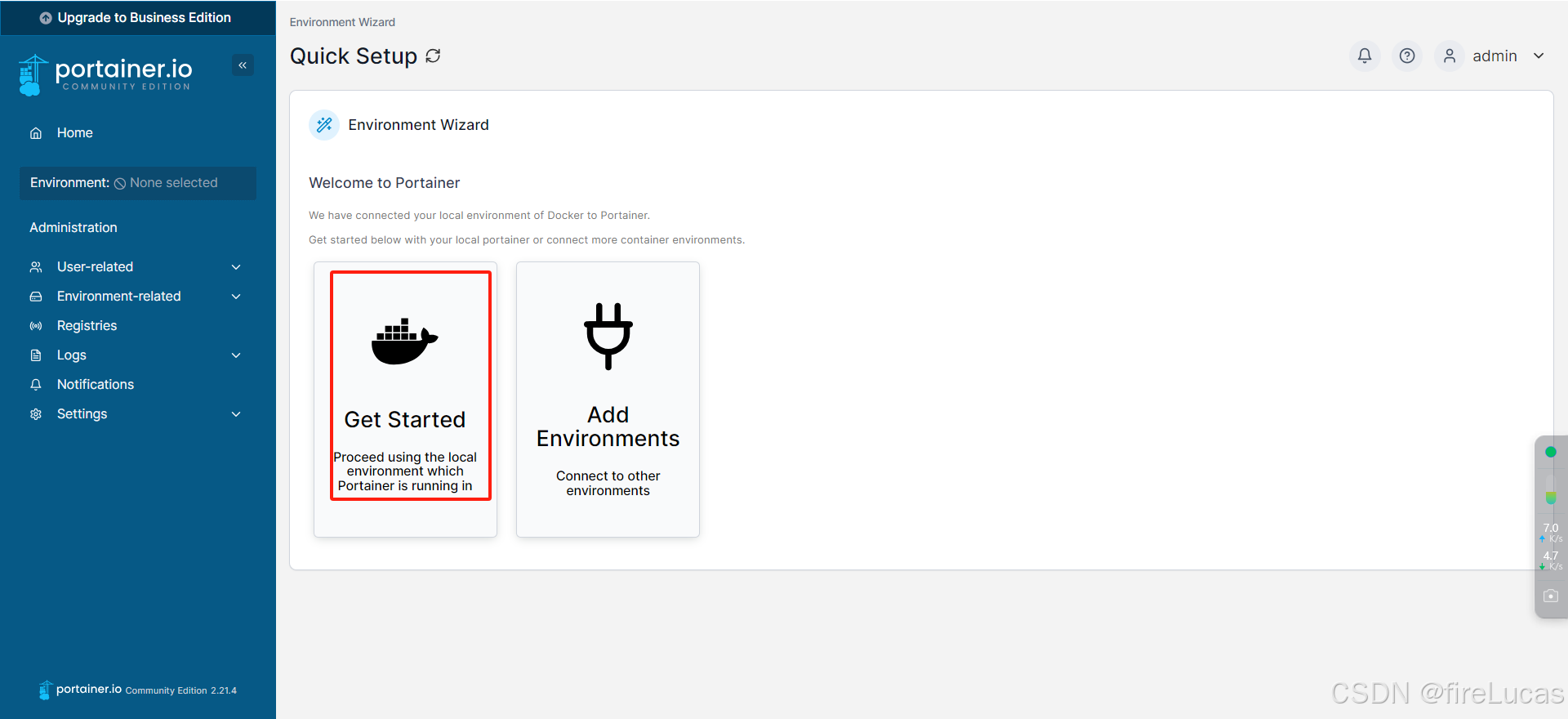The height and width of the screenshot is (719, 1568).
Task: Click the Environment Wizard breadcrumb
Action: tap(342, 22)
